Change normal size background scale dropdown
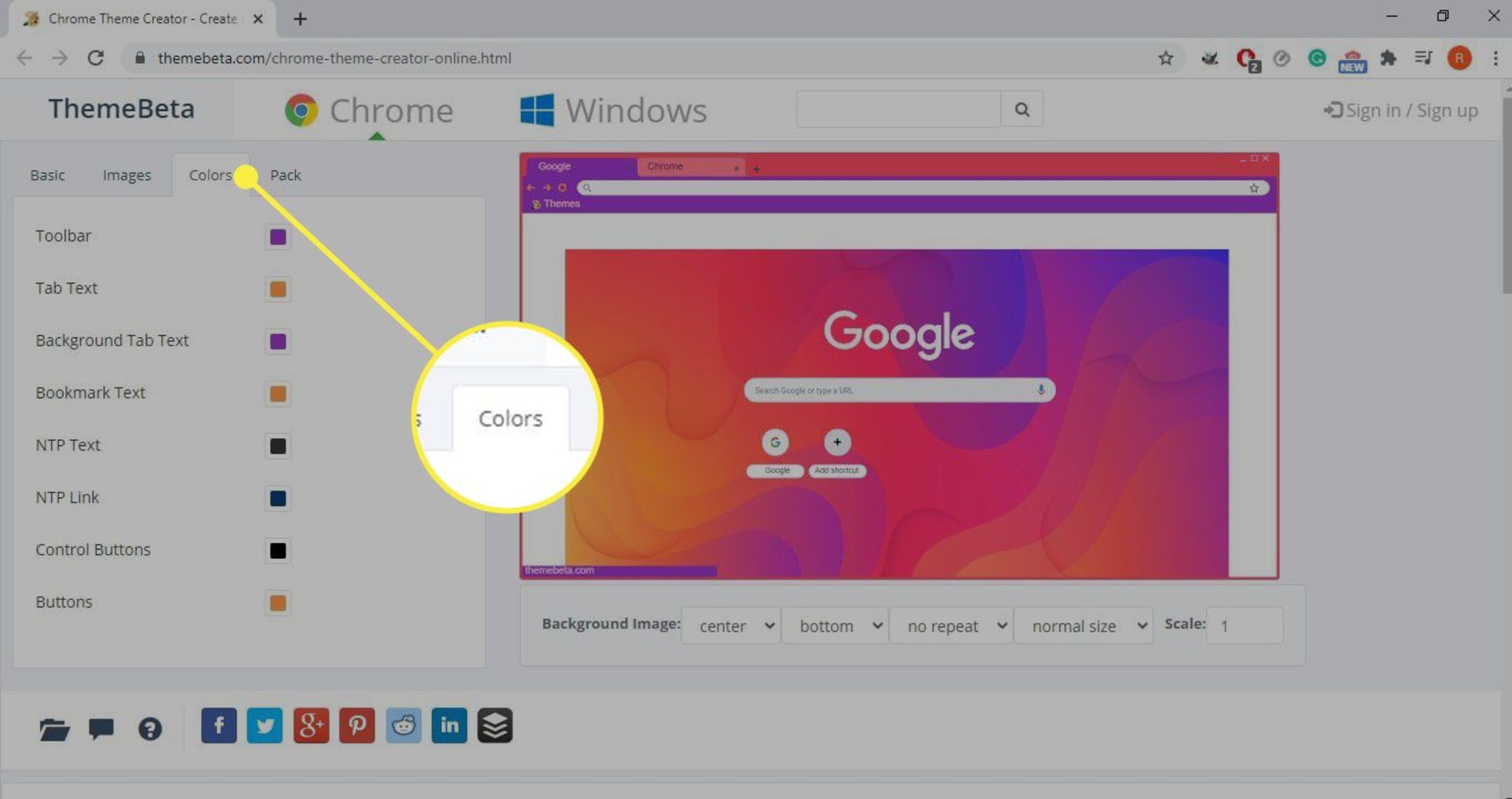The image size is (1512, 799). (1086, 625)
